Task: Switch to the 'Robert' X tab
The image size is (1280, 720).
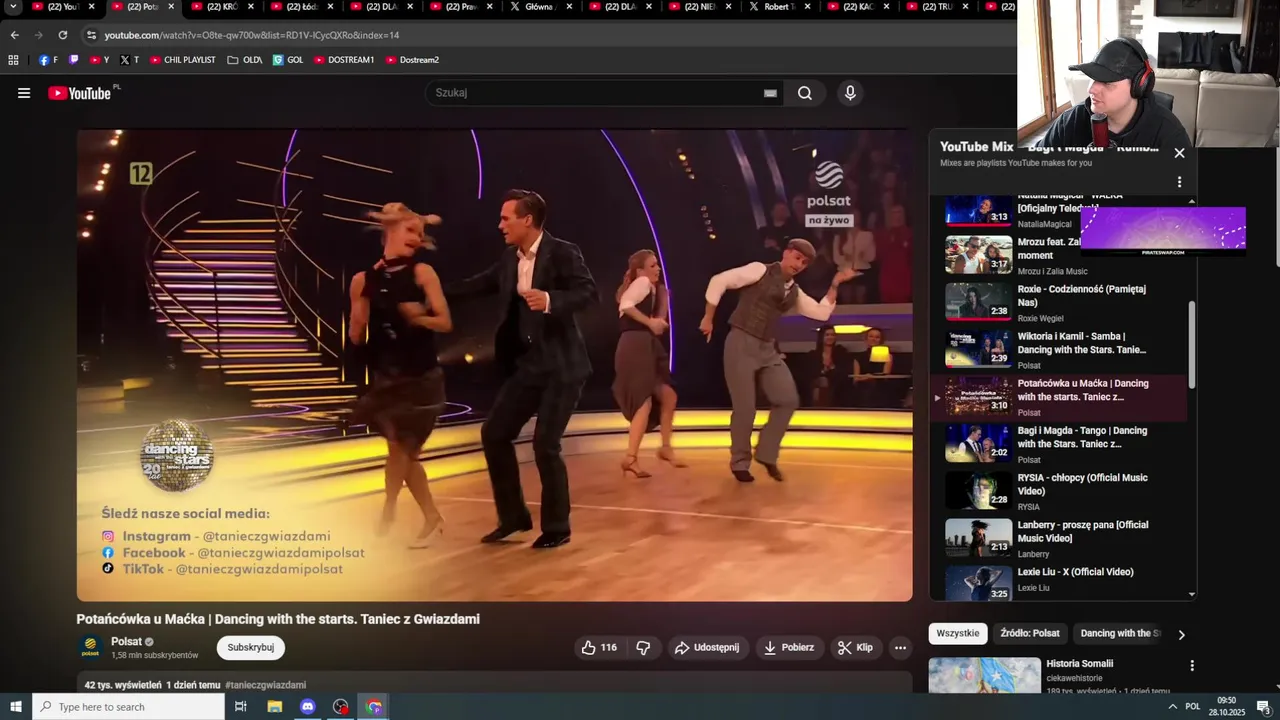Action: click(779, 7)
